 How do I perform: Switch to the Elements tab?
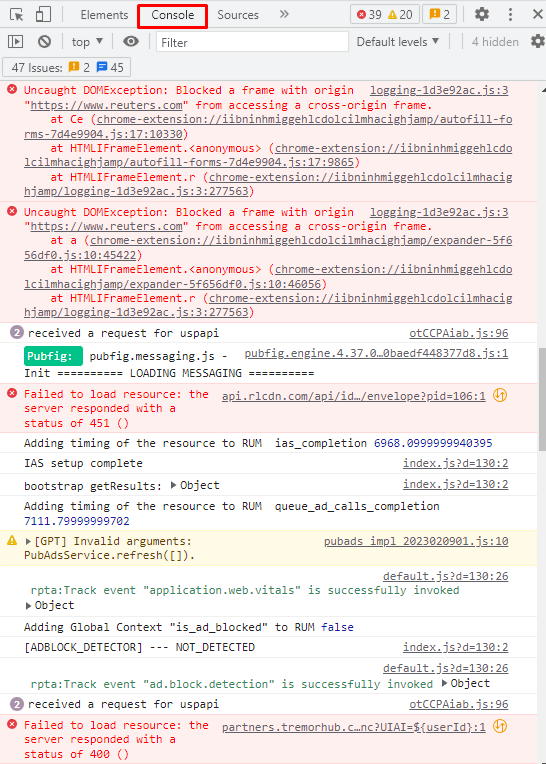coord(104,15)
